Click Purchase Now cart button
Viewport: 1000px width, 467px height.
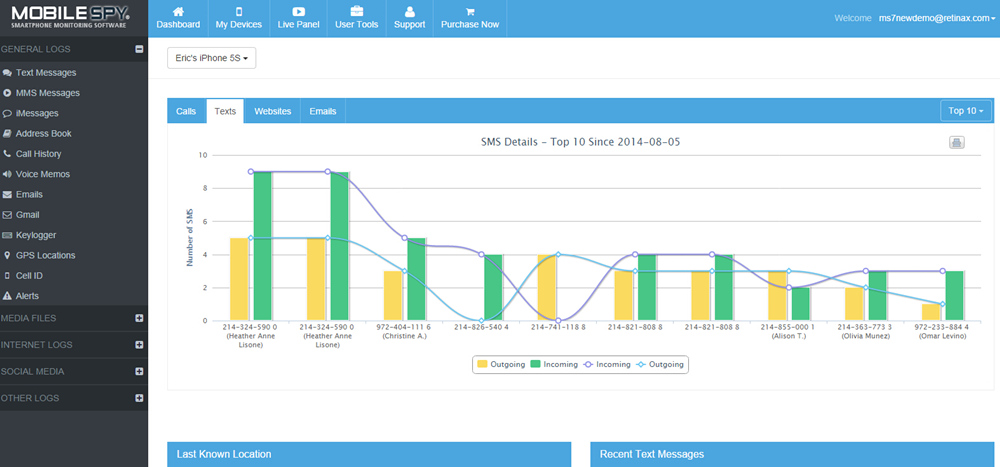click(x=470, y=19)
